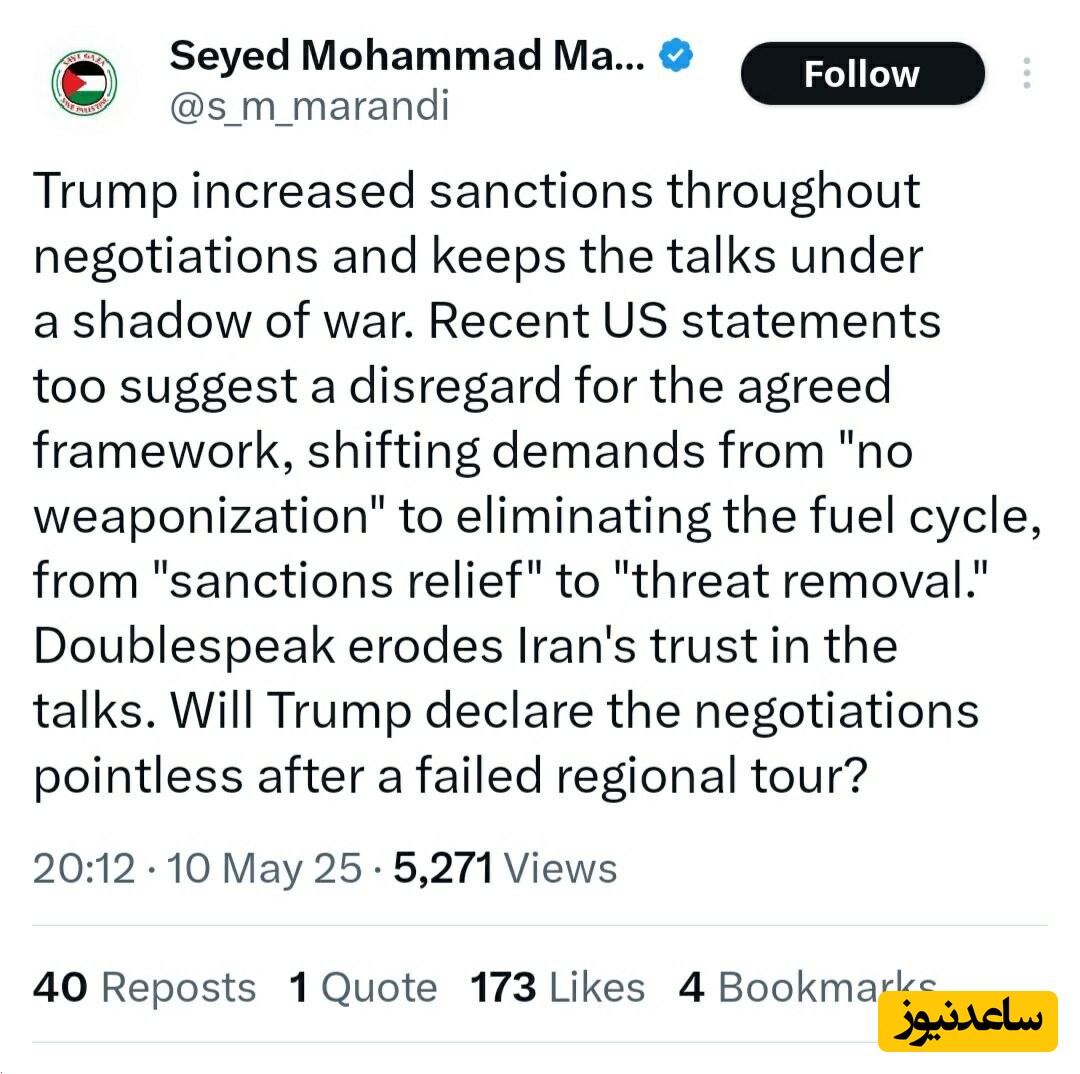Click the yellow Saednews watermark logo
The height and width of the screenshot is (1074, 1080).
tap(967, 1020)
